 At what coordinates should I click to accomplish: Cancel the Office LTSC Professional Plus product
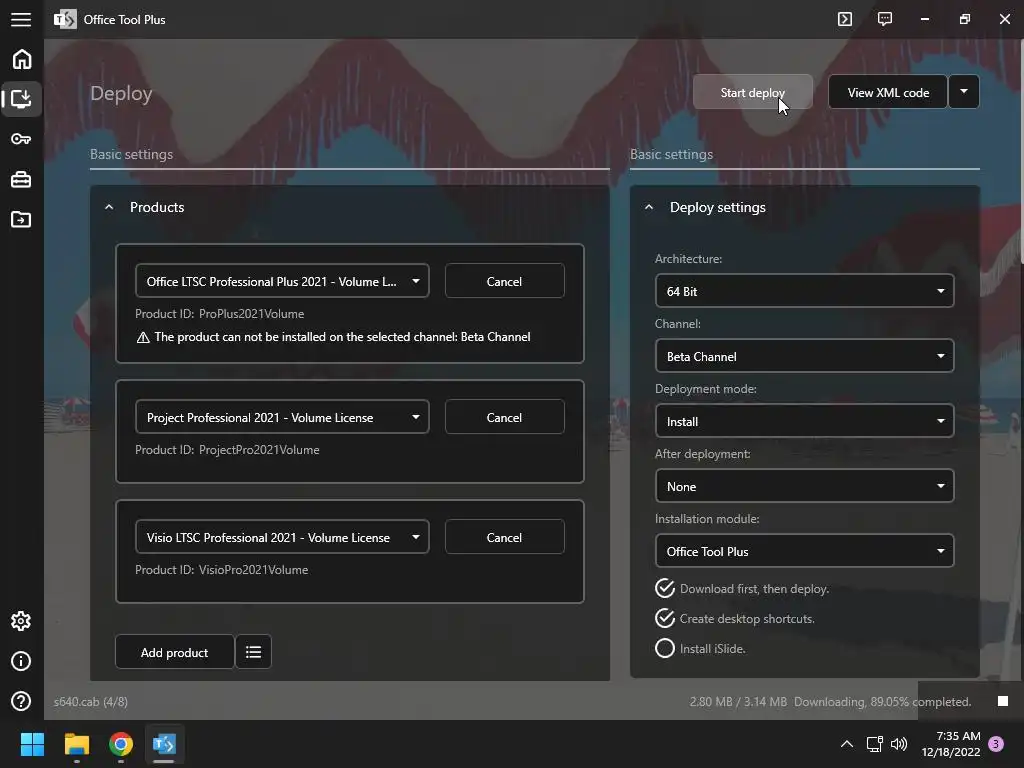[504, 281]
